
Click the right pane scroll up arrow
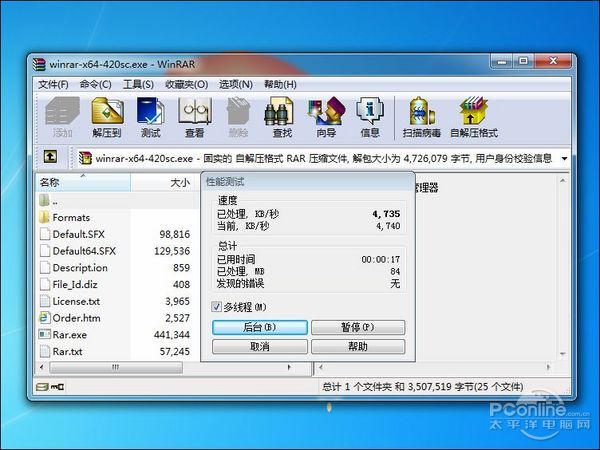pyautogui.click(x=562, y=181)
